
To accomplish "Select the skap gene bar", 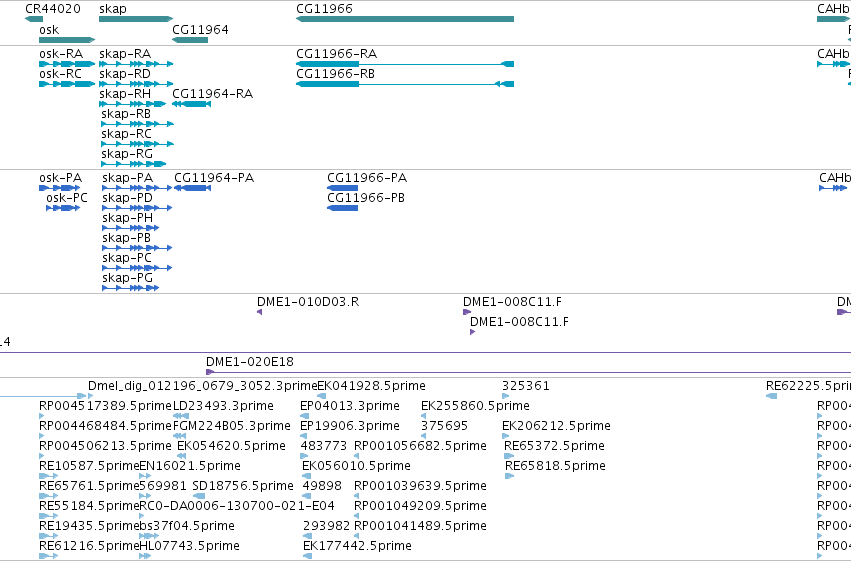I will click(x=136, y=19).
